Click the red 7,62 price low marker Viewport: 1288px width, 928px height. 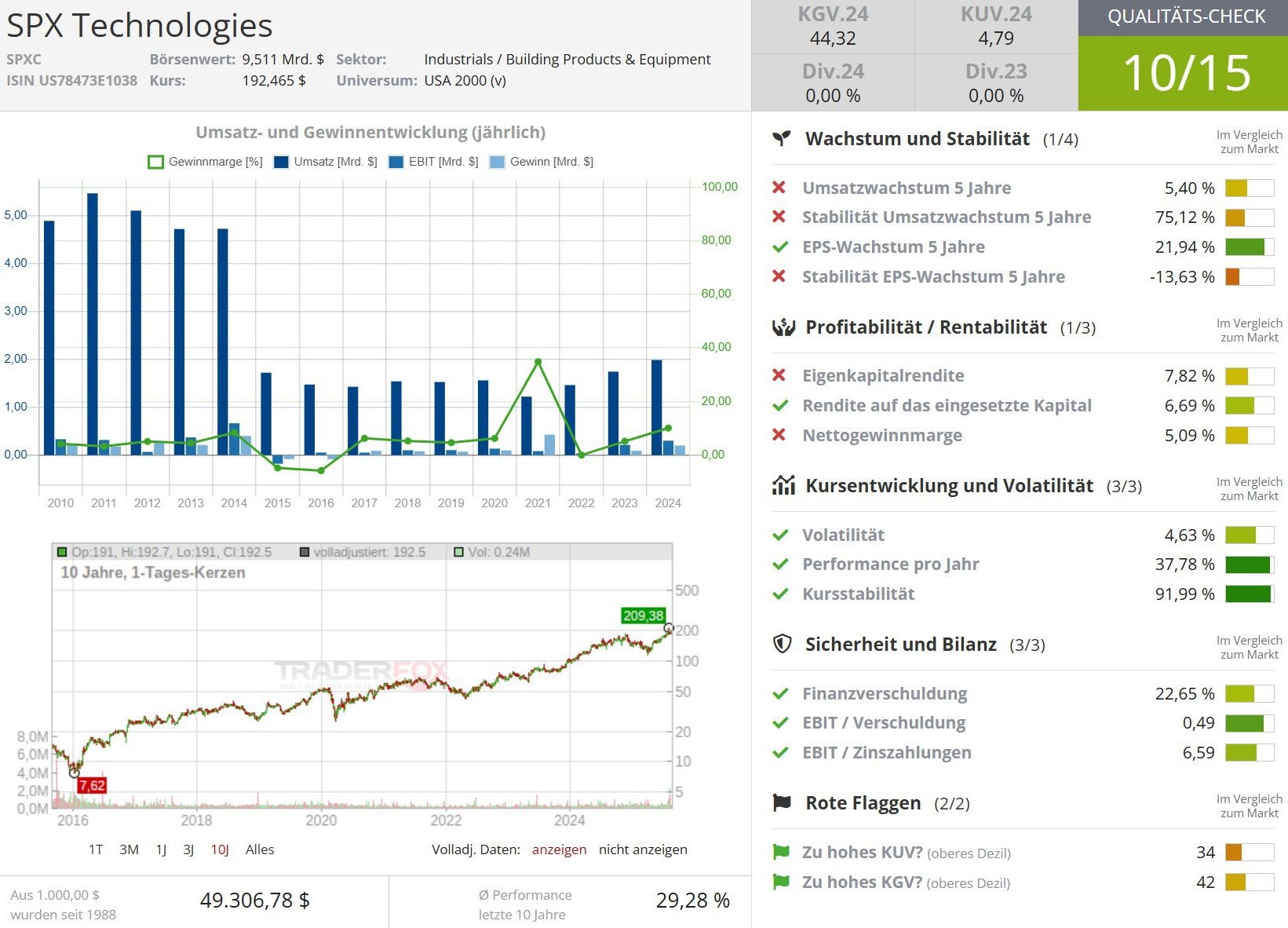click(x=92, y=785)
